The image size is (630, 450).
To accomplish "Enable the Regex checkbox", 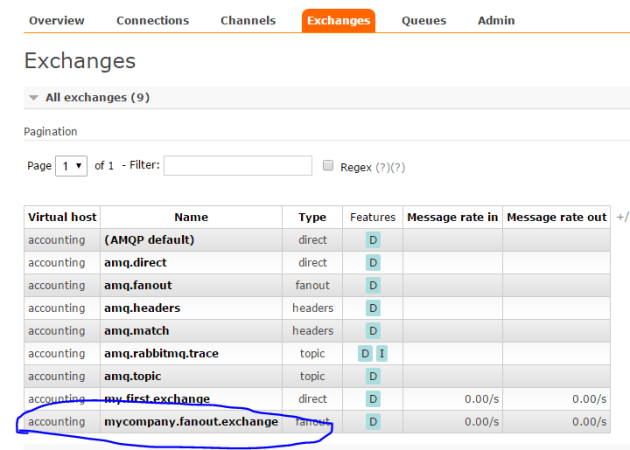I will [328, 166].
